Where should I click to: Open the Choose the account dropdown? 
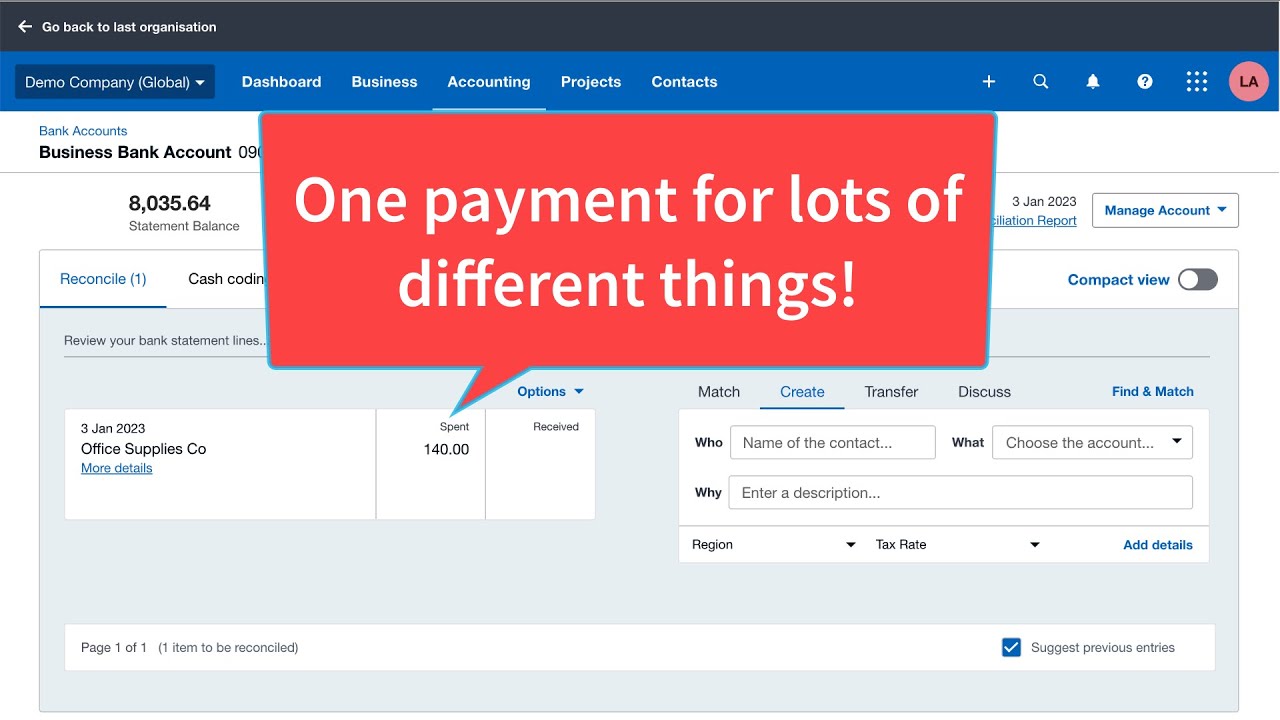click(1092, 442)
